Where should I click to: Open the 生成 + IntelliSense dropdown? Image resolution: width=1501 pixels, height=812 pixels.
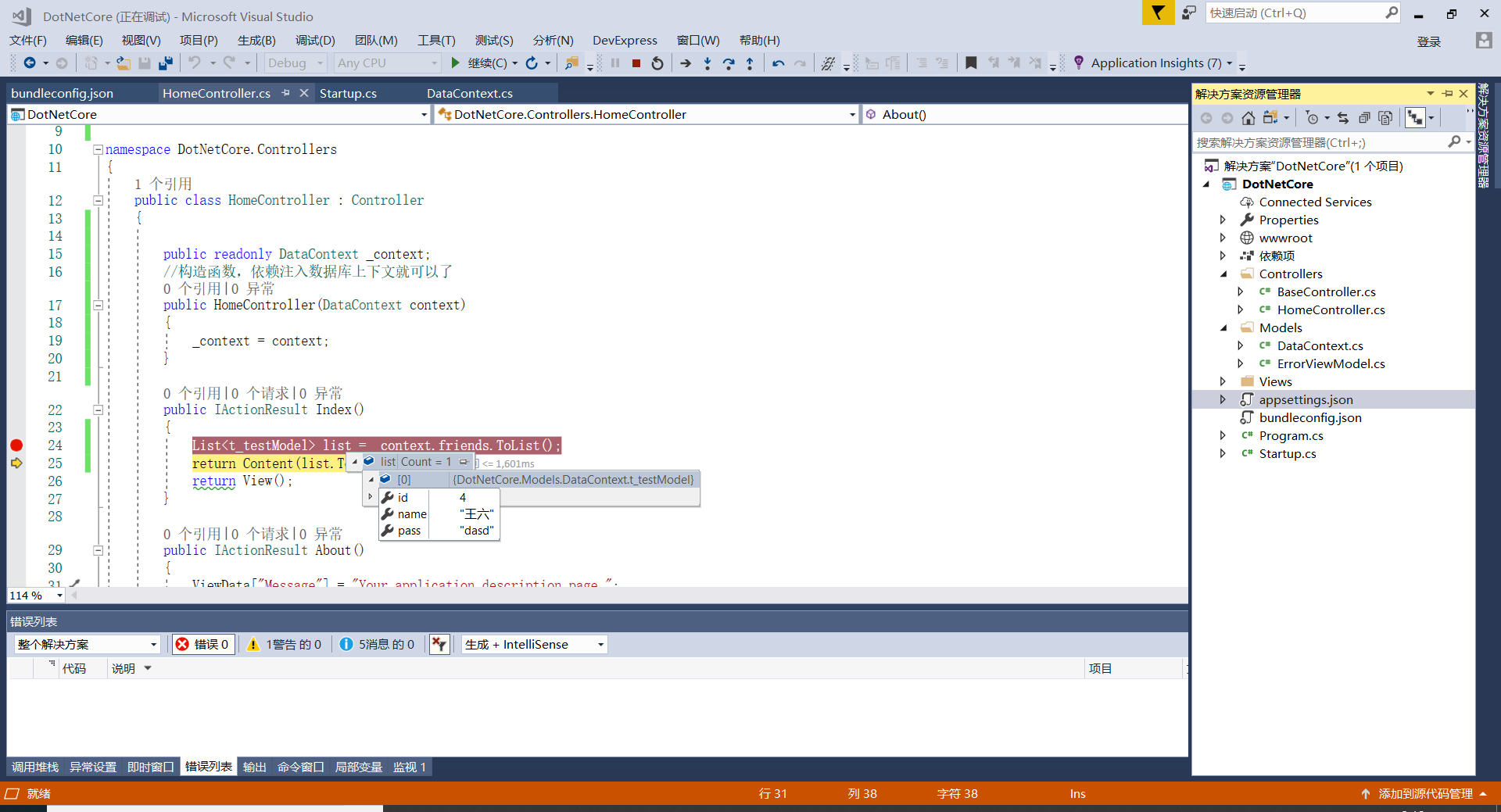click(x=534, y=645)
